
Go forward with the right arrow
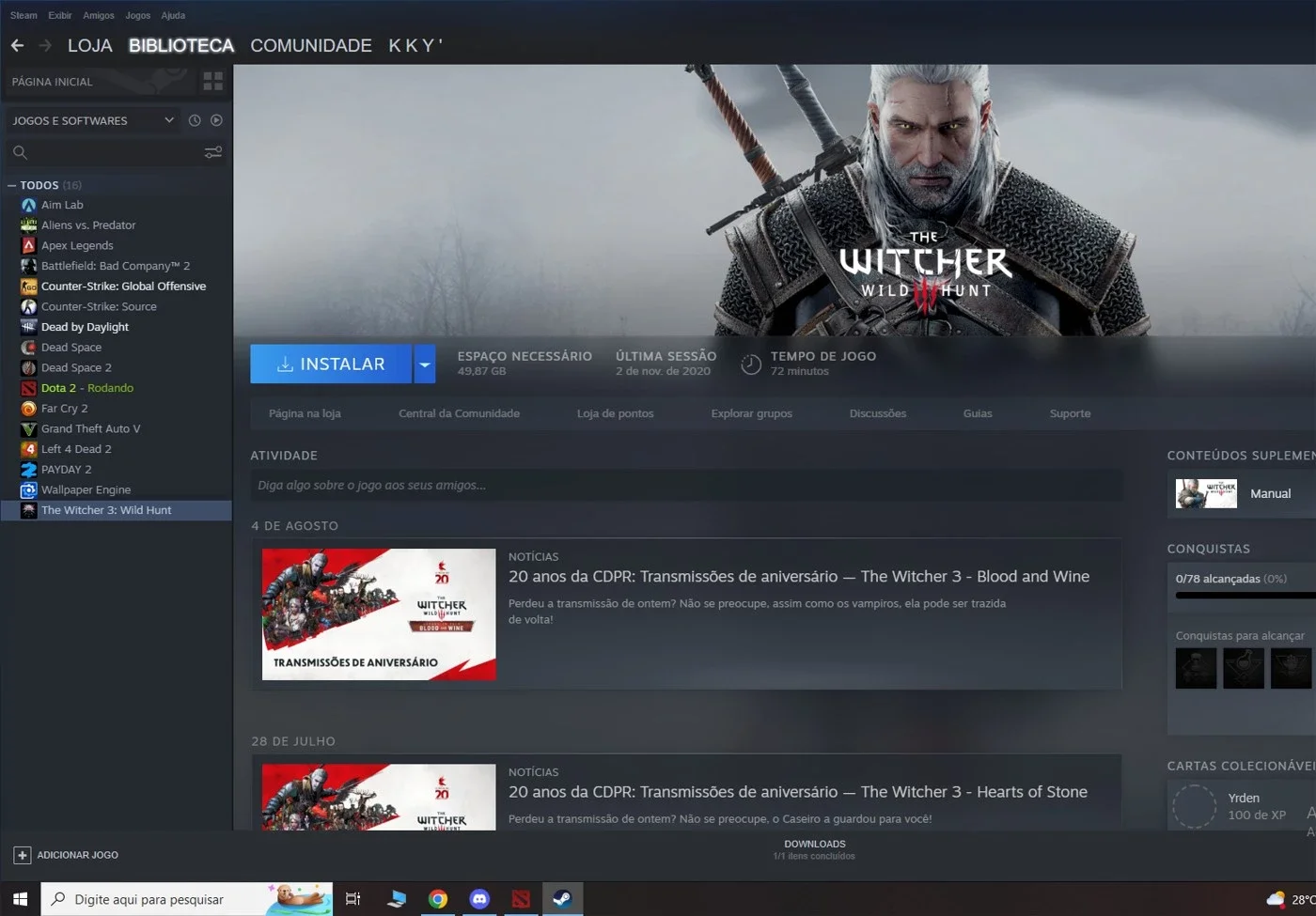45,45
